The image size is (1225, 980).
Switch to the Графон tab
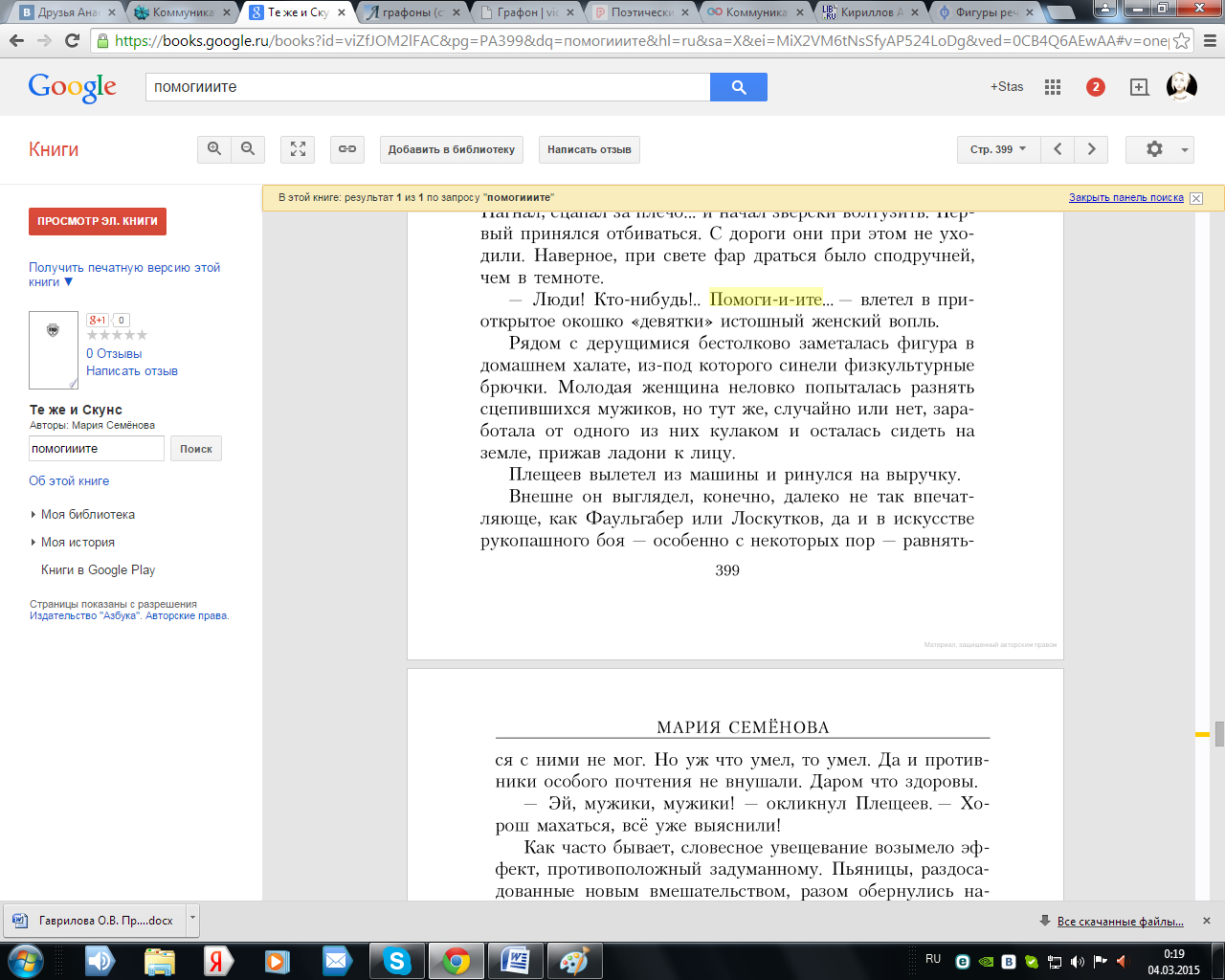click(x=524, y=12)
